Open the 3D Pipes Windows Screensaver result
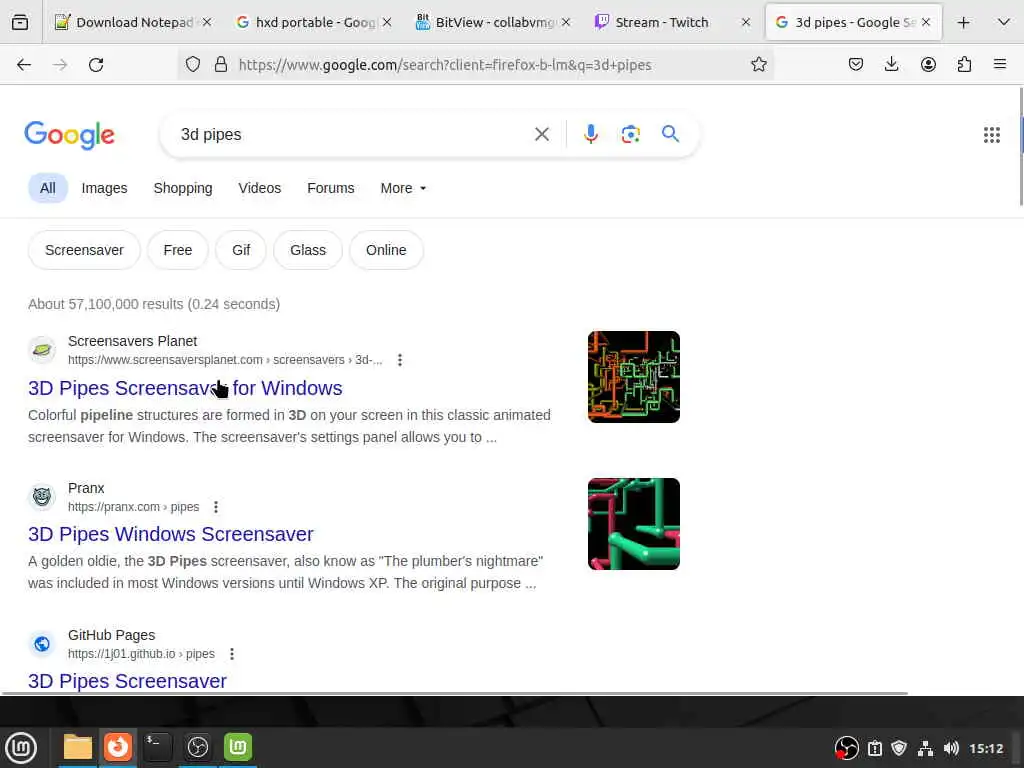1024x768 pixels. click(x=170, y=534)
